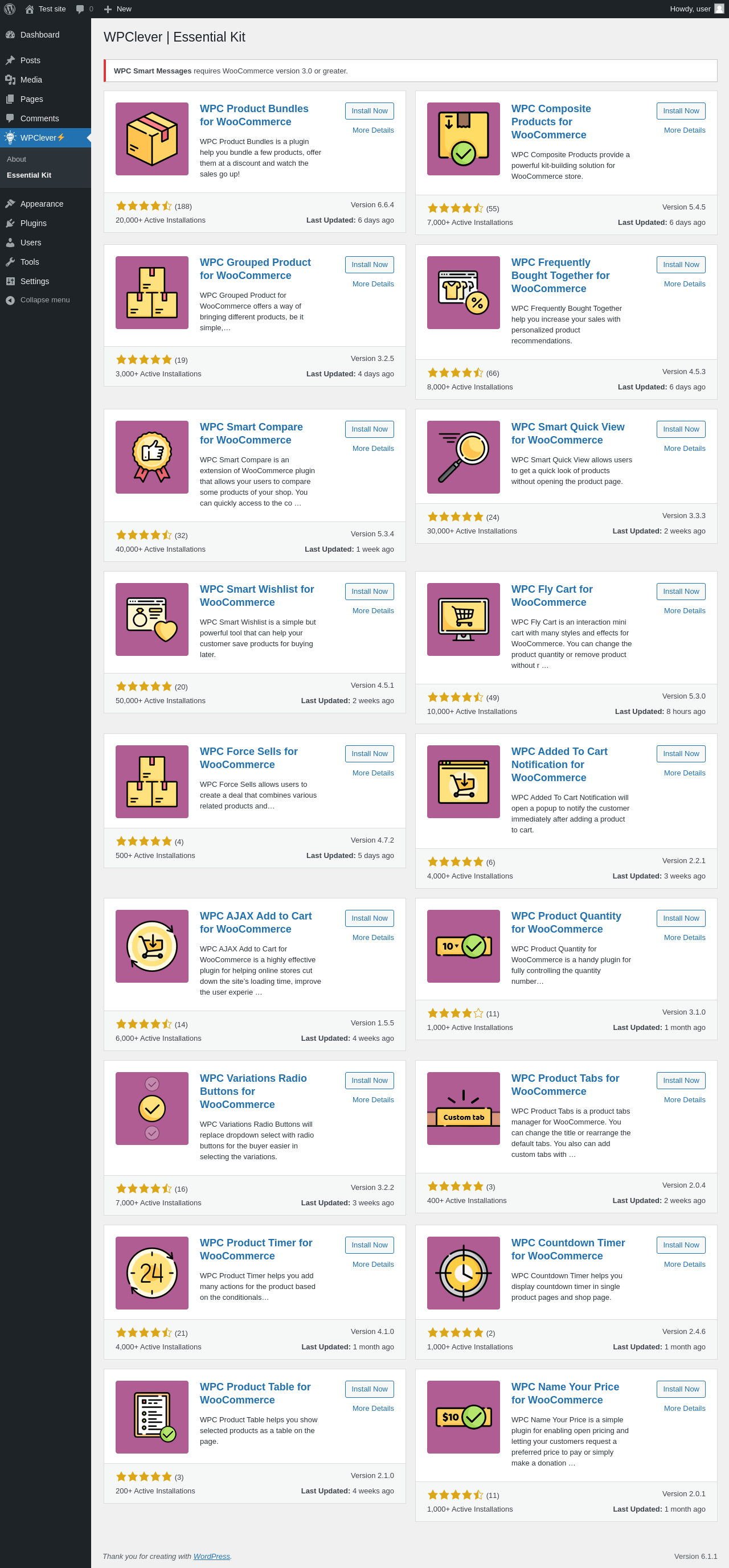Click the WPC Smart Wishlist heart icon
This screenshot has height=1568, width=729.
[152, 619]
